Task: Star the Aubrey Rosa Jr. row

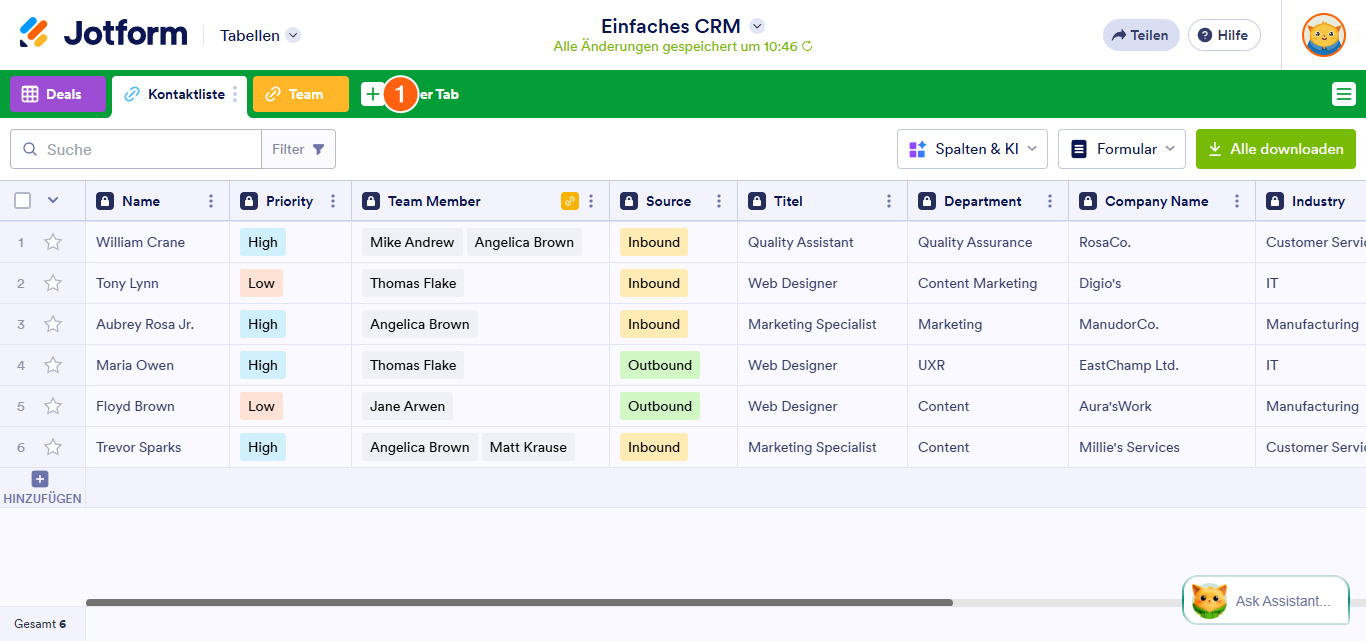Action: click(x=53, y=324)
